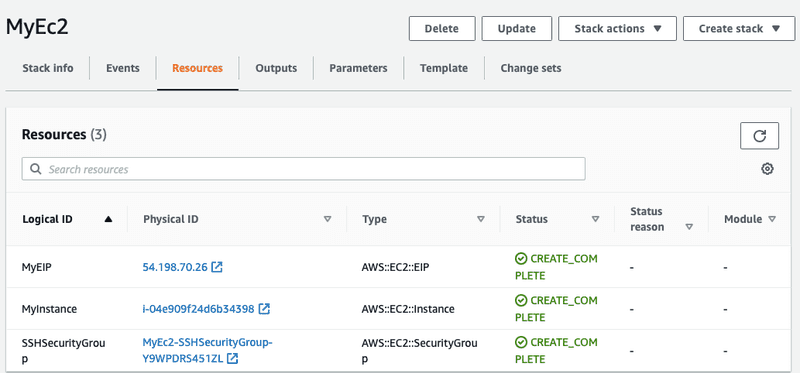Select the SSHSecurityGroup logical ID cell

(63, 350)
